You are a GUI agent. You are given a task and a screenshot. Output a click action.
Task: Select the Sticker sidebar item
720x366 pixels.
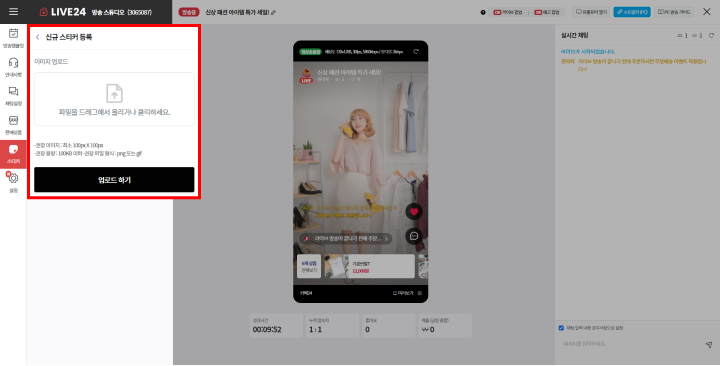[13, 154]
